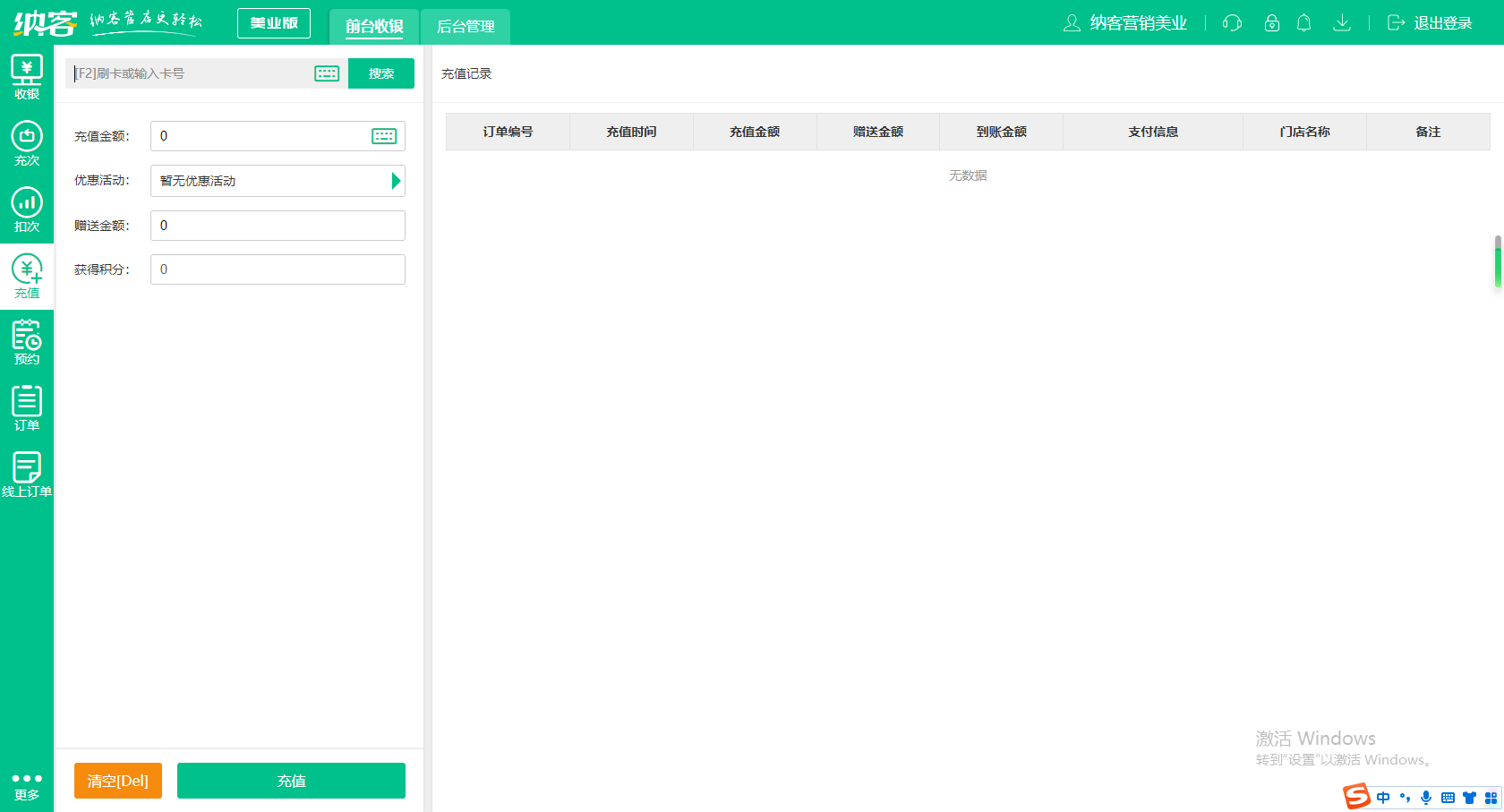Open the 线上订单 online orders icon

tap(27, 474)
